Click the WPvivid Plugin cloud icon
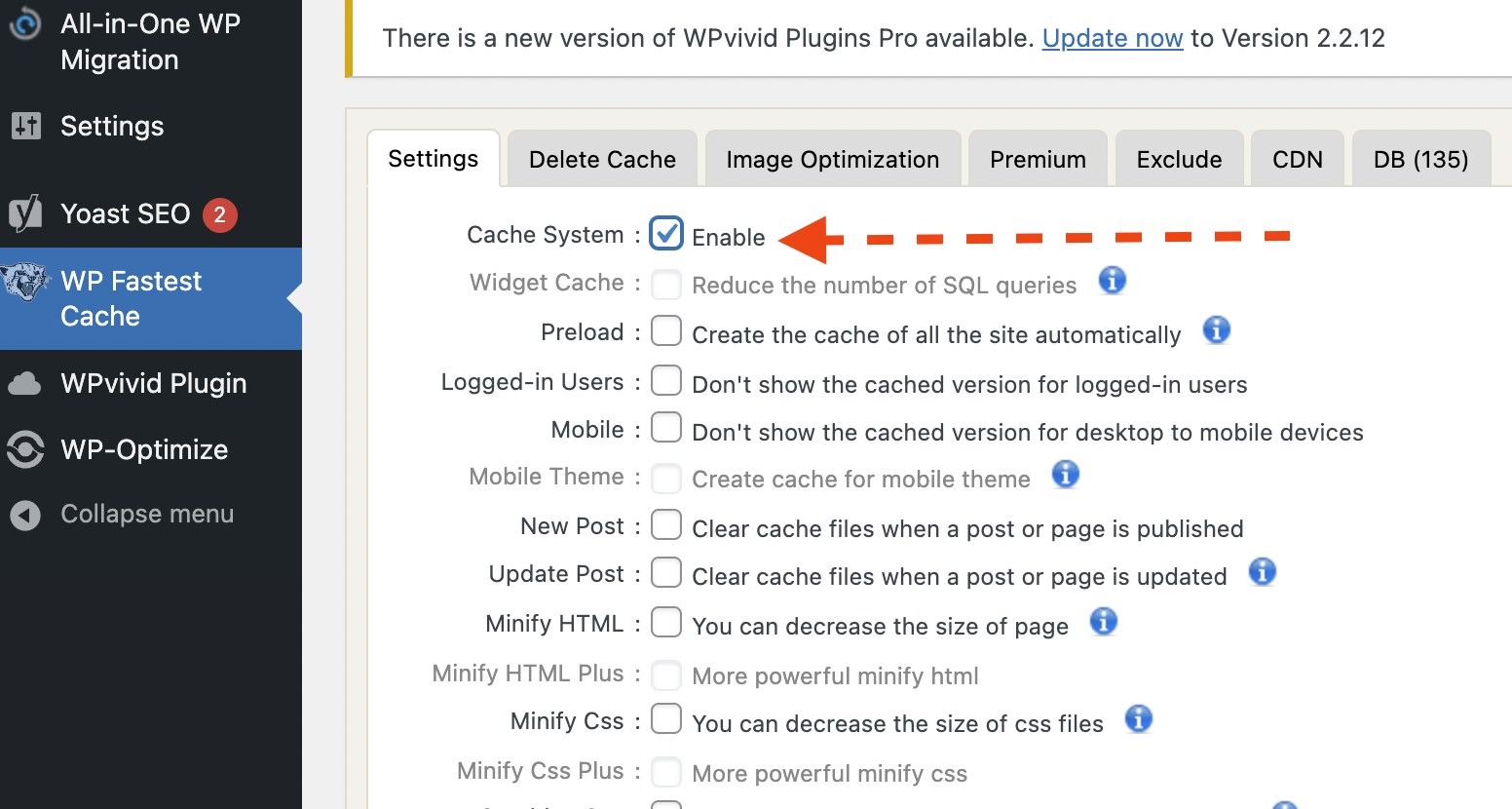This screenshot has width=1512, height=809. tap(25, 383)
